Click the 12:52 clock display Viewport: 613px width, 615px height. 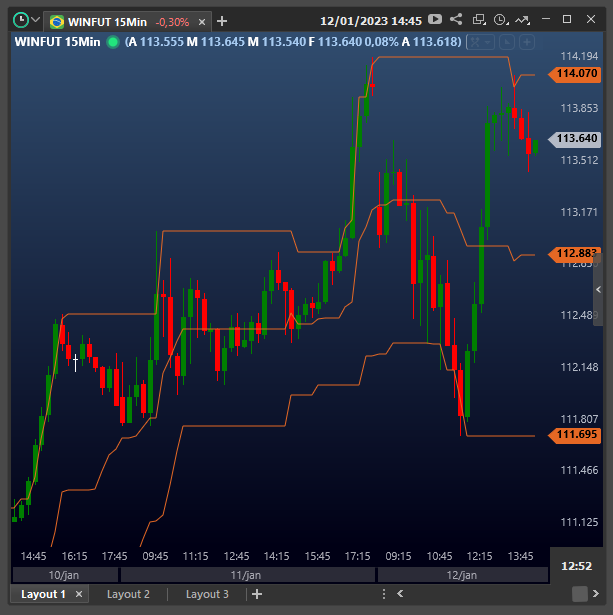[576, 566]
